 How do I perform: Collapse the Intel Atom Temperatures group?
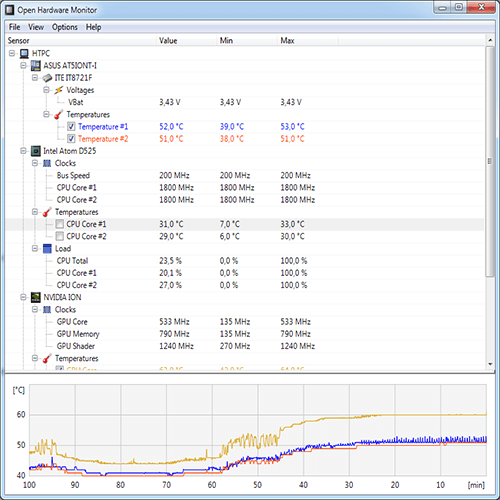click(x=35, y=212)
